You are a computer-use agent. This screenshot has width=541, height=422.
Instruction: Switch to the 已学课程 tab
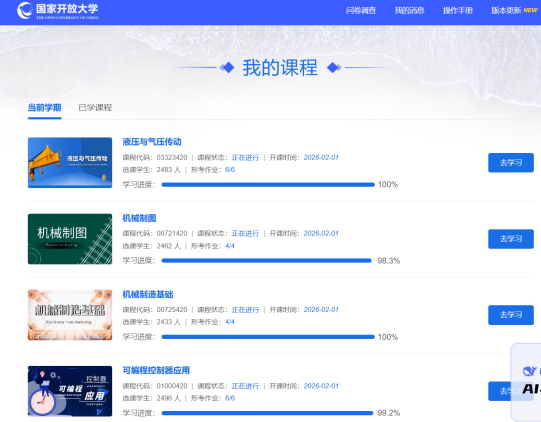click(x=95, y=108)
